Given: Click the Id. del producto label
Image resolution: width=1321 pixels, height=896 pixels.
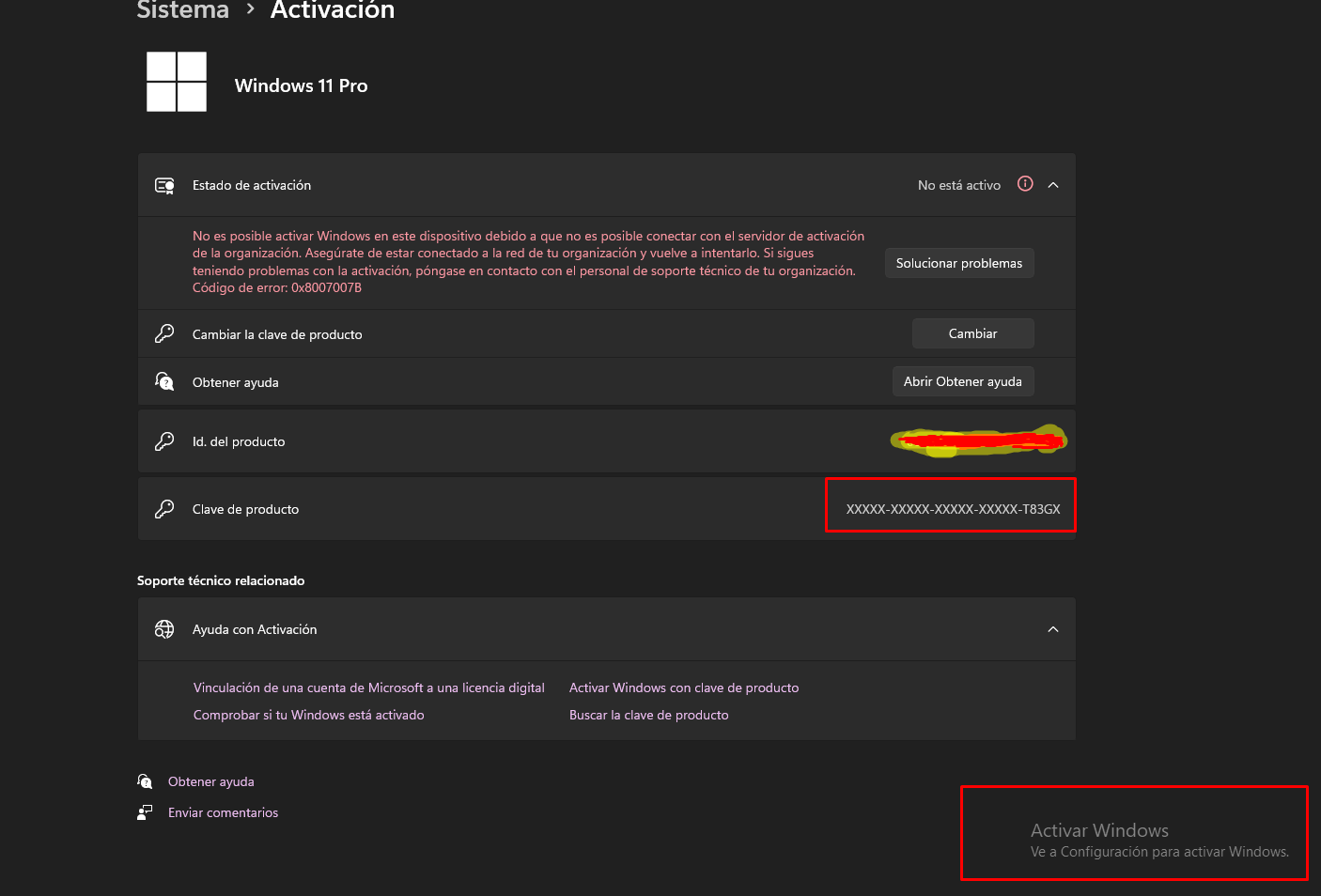Looking at the screenshot, I should tap(239, 441).
